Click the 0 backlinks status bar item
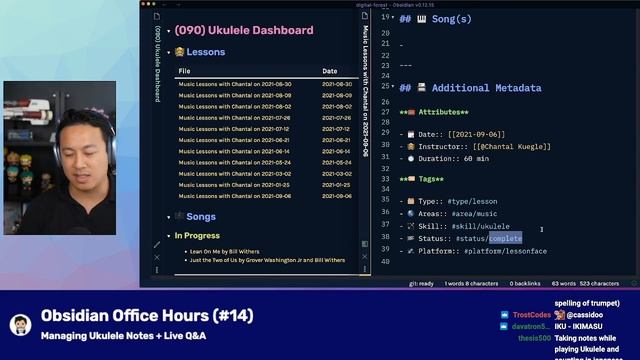The height and width of the screenshot is (360, 640). (524, 283)
